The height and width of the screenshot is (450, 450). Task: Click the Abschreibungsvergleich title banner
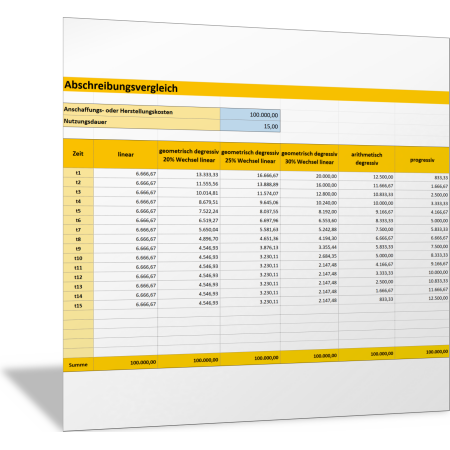[x=256, y=90]
